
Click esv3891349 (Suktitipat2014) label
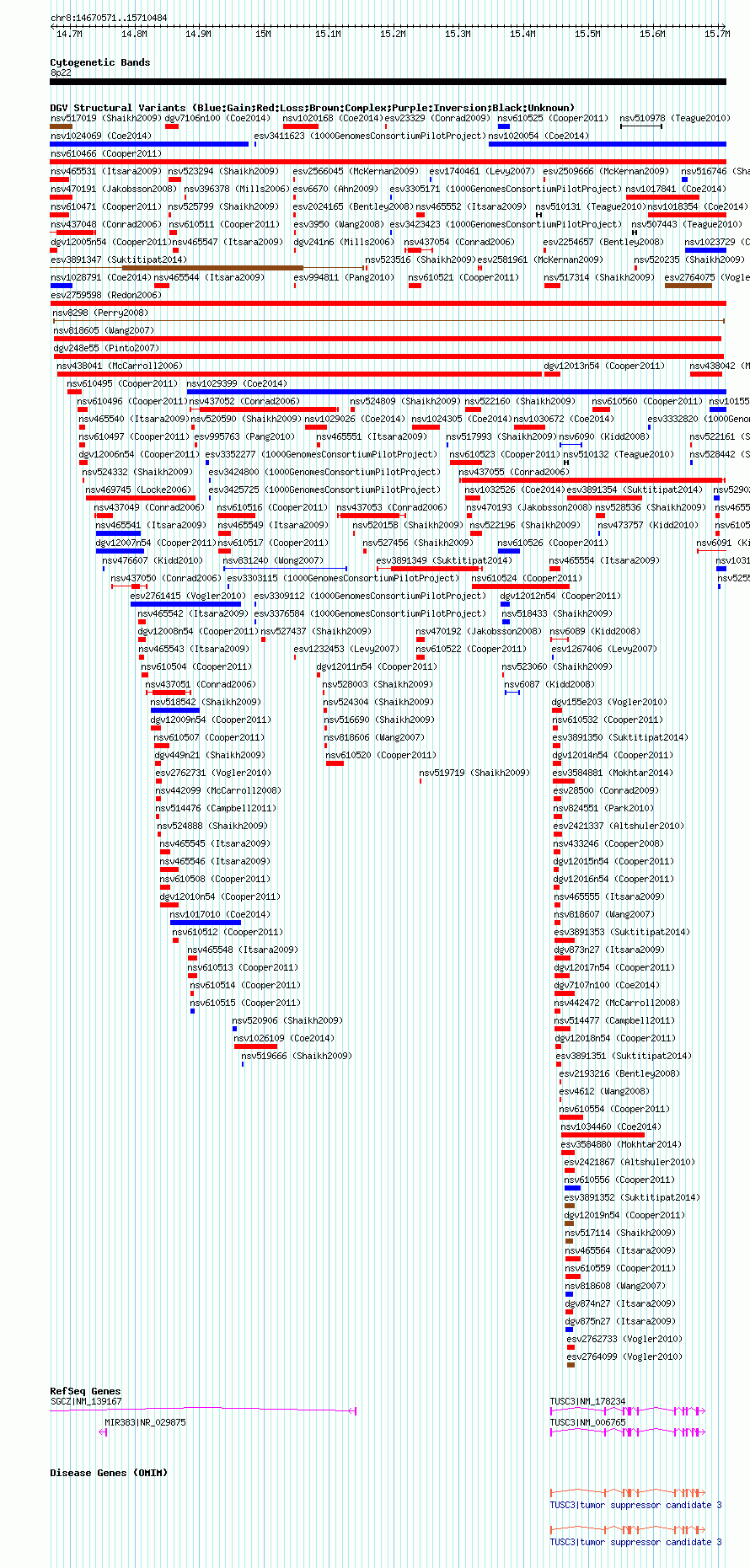444,560
